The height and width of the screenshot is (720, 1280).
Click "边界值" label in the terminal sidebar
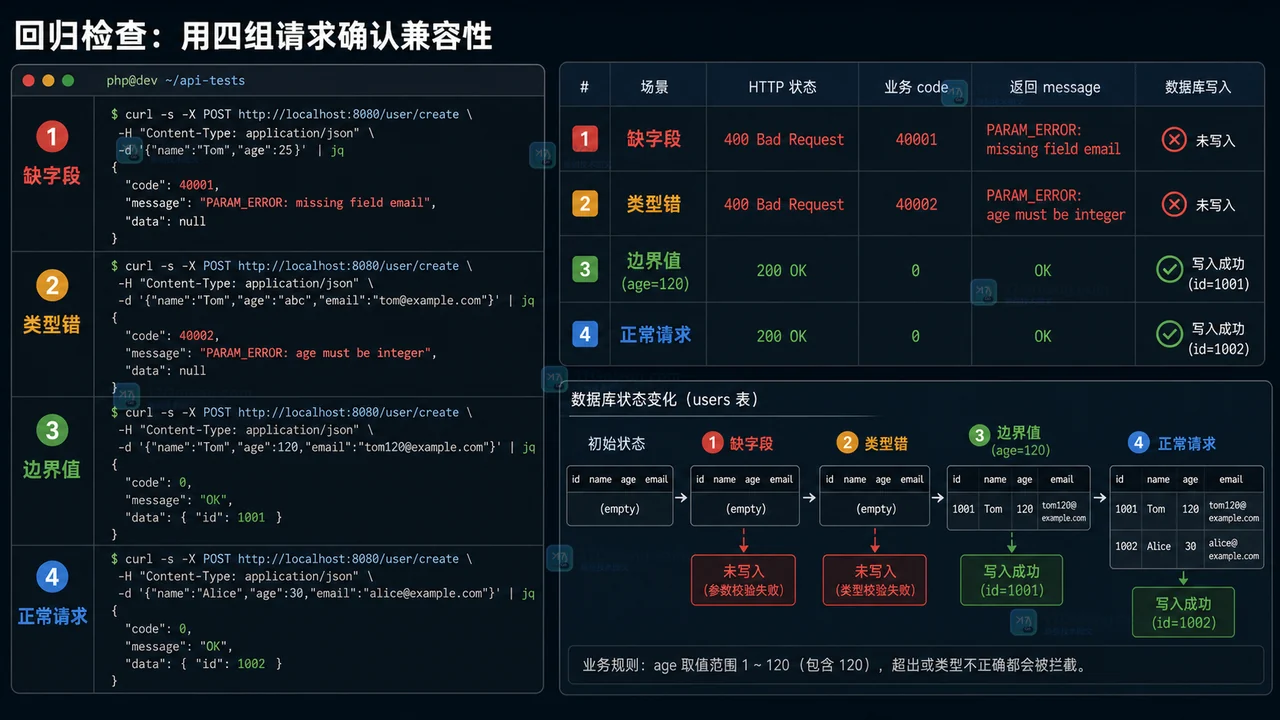click(52, 469)
